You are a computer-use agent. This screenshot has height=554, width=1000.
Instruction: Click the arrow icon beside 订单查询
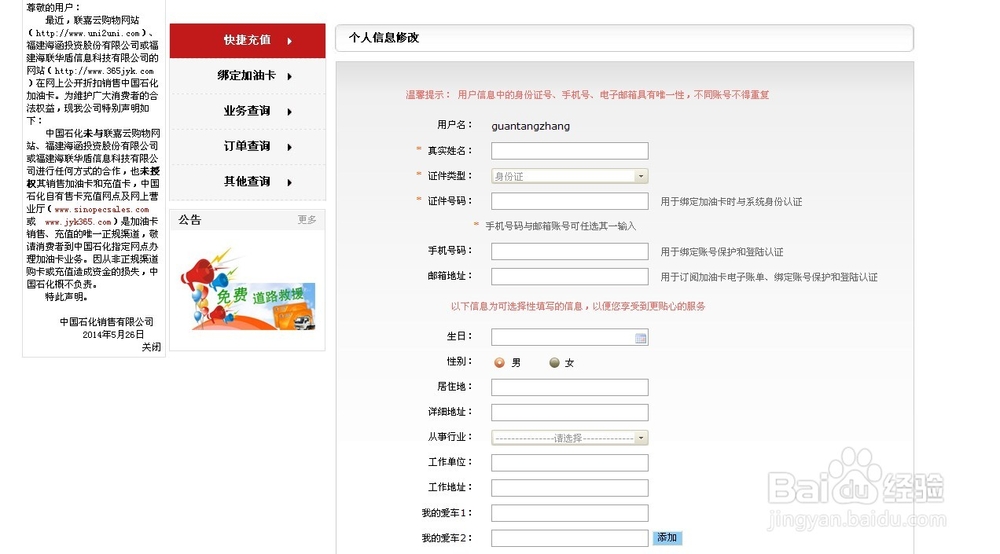[290, 147]
